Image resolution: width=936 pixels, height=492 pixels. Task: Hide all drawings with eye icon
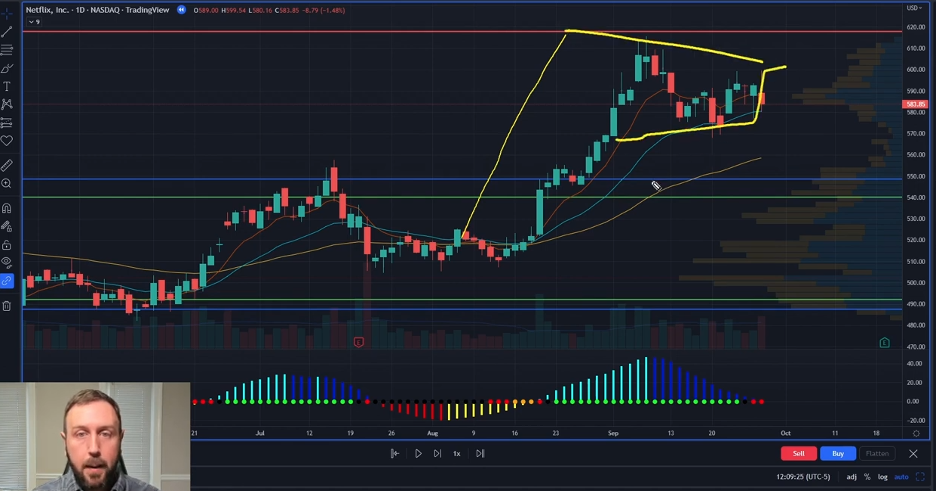7,262
